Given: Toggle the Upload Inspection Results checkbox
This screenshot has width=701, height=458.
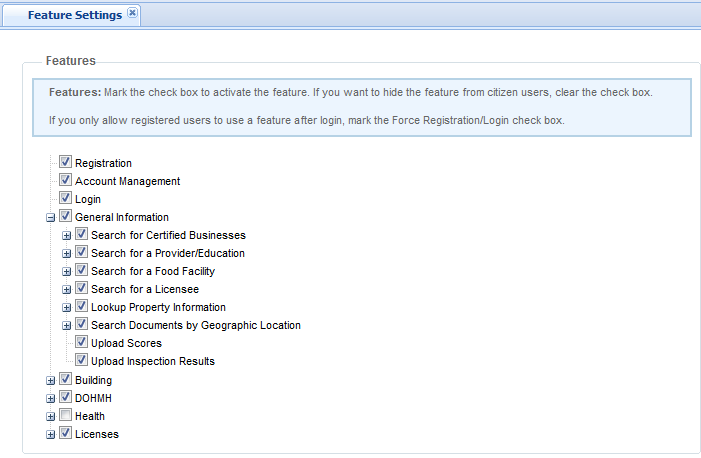Looking at the screenshot, I should coord(82,360).
